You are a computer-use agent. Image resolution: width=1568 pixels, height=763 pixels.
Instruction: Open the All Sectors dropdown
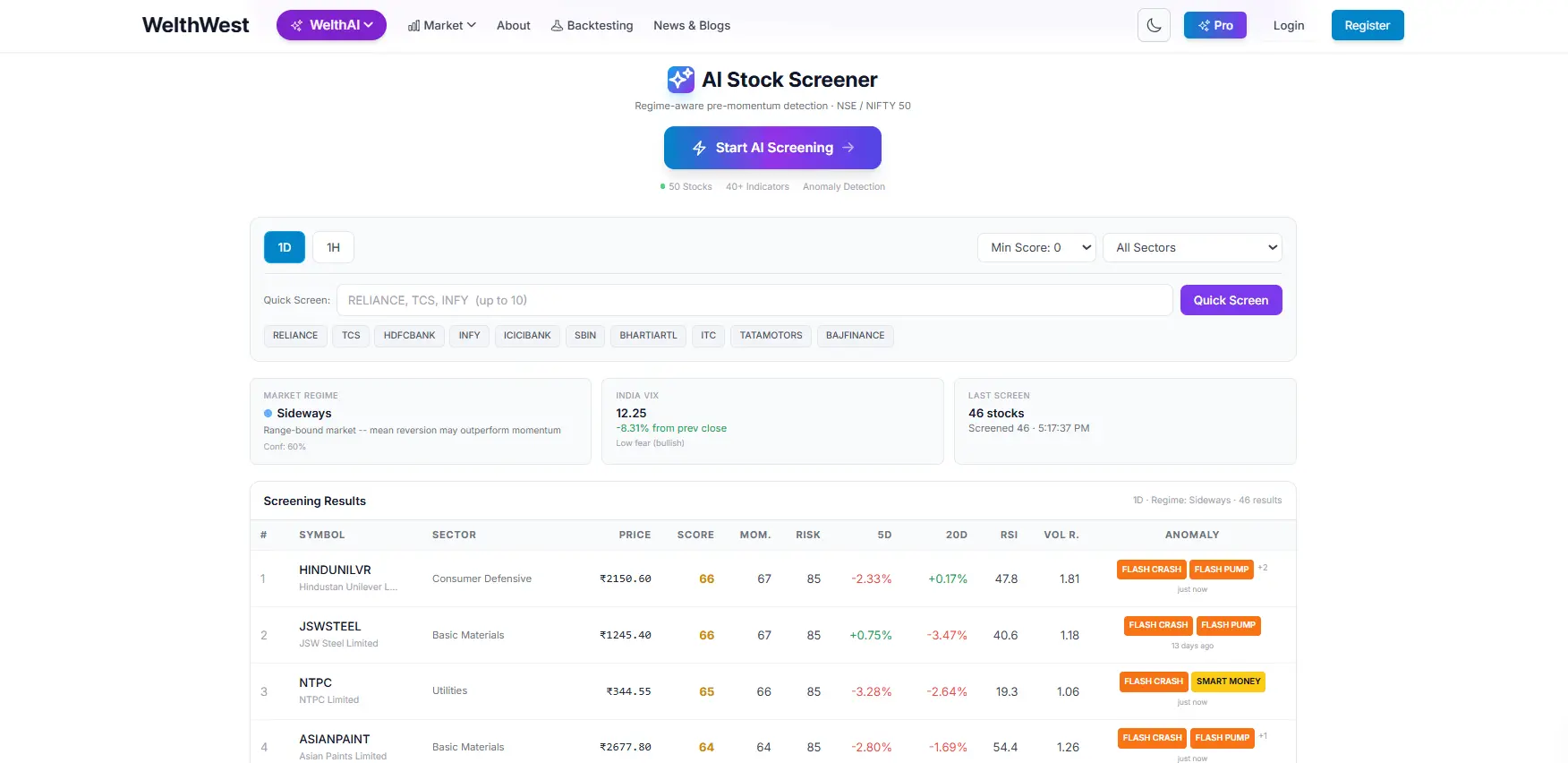[x=1192, y=247]
